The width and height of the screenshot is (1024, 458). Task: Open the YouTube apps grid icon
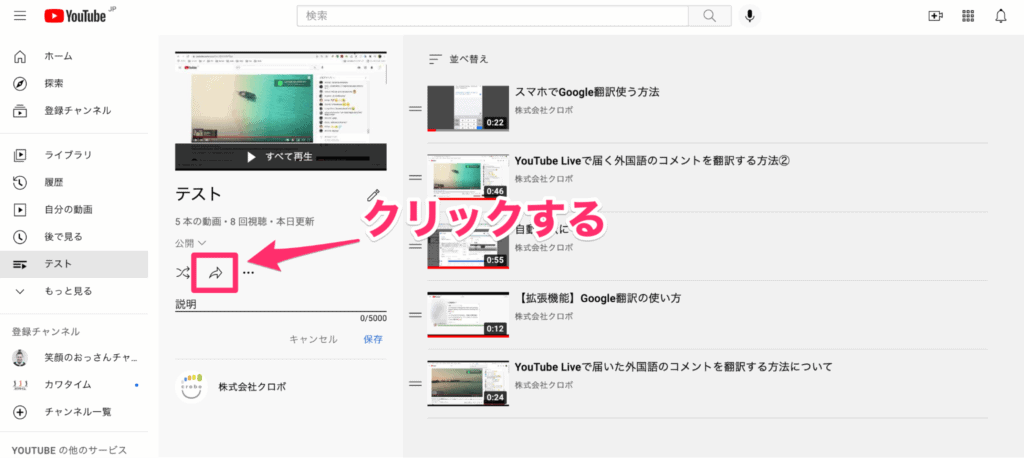pos(968,16)
